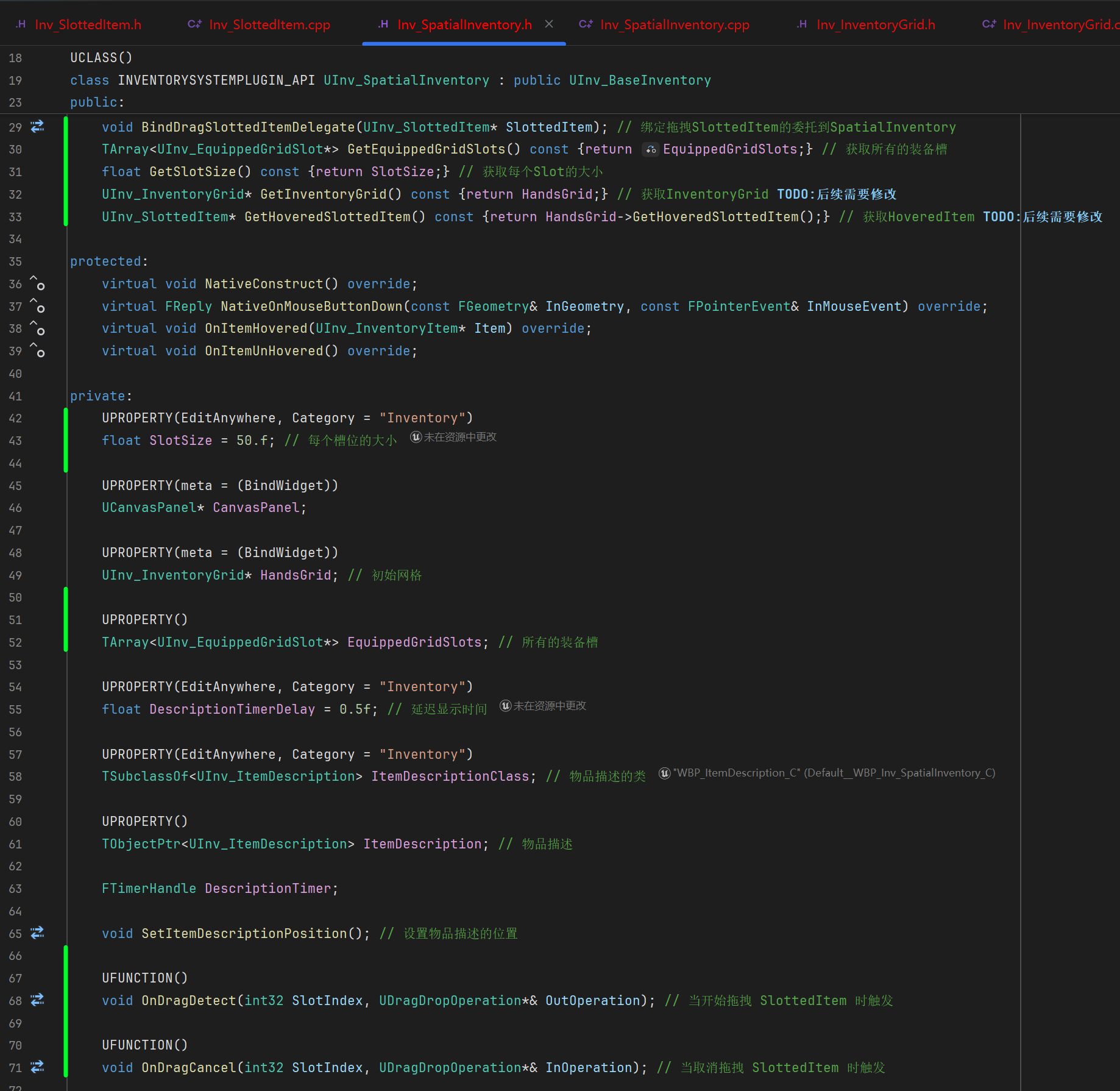Close the Inv_SpatialInventory.h tab
Screen dimensions: 1120x1091
(x=549, y=24)
